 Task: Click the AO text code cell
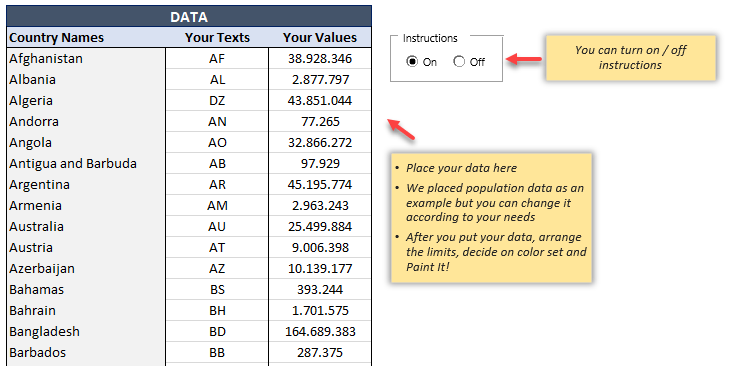coord(217,143)
